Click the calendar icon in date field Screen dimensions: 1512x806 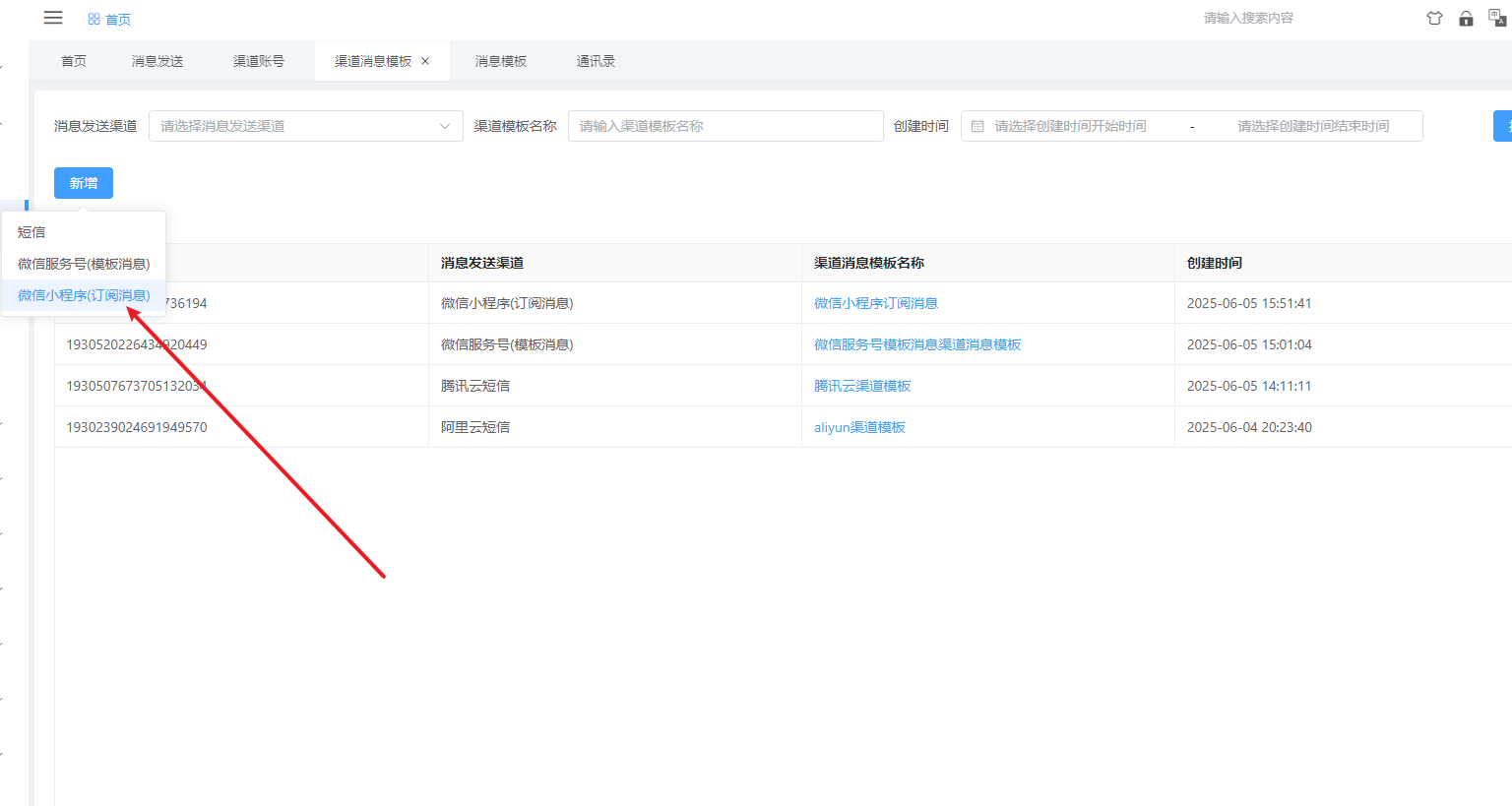point(977,127)
